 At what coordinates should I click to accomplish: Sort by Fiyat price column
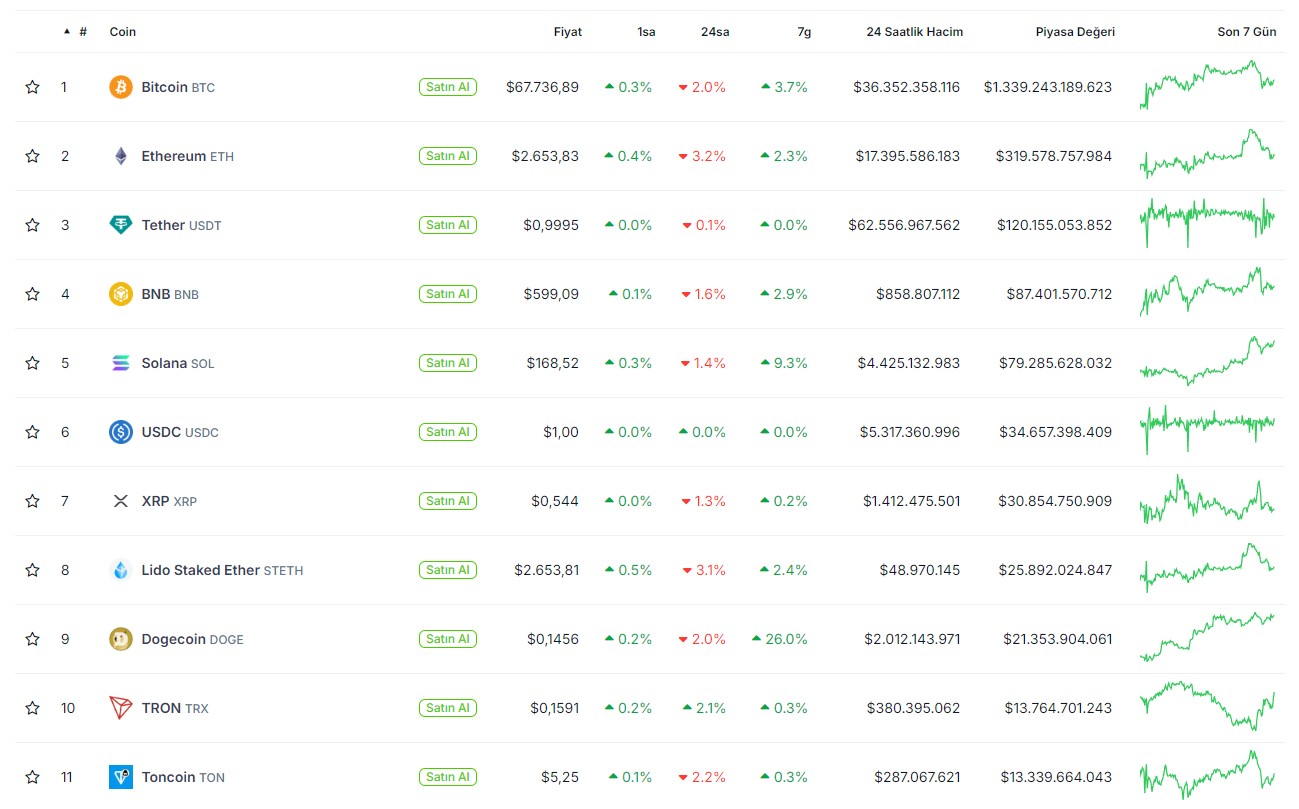[x=568, y=32]
